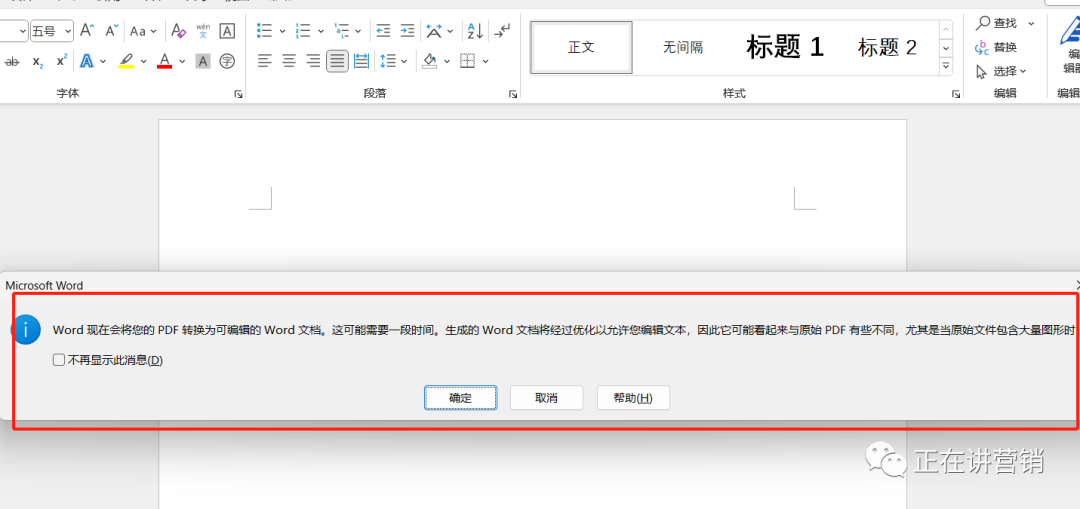Toggle strikethrough formatting
This screenshot has width=1080, height=509.
pos(12,61)
